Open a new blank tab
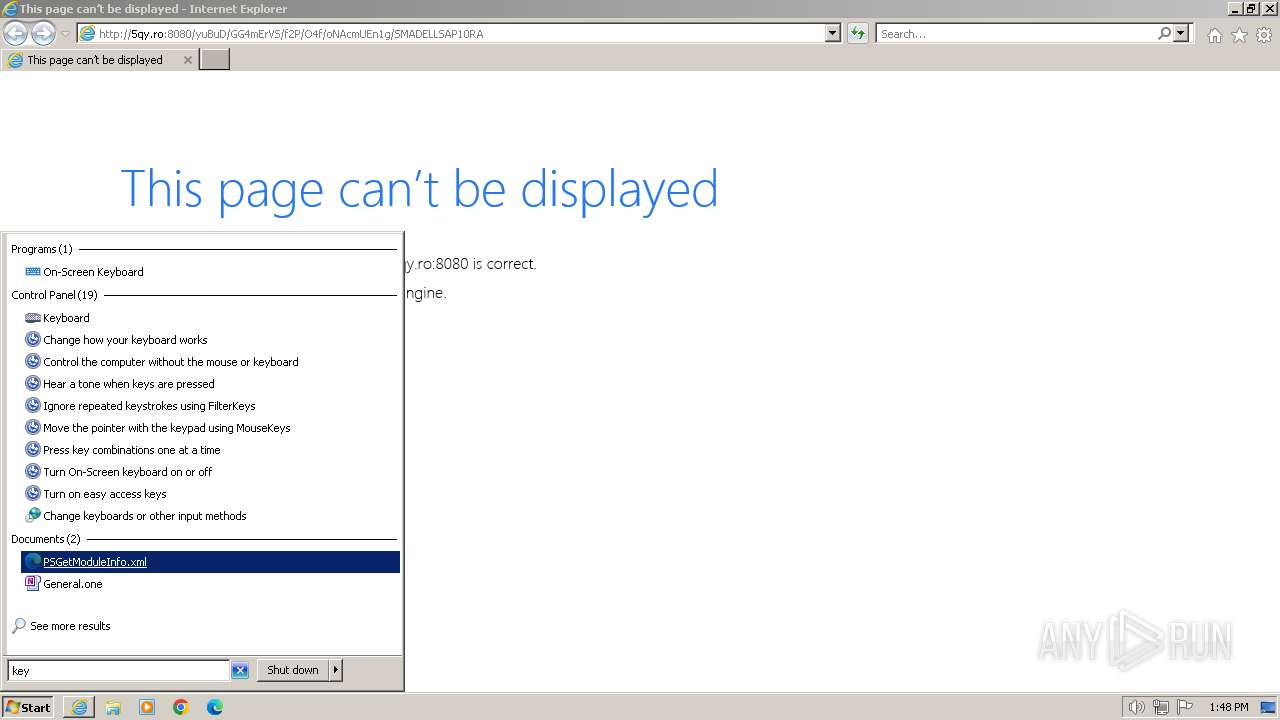 [215, 60]
